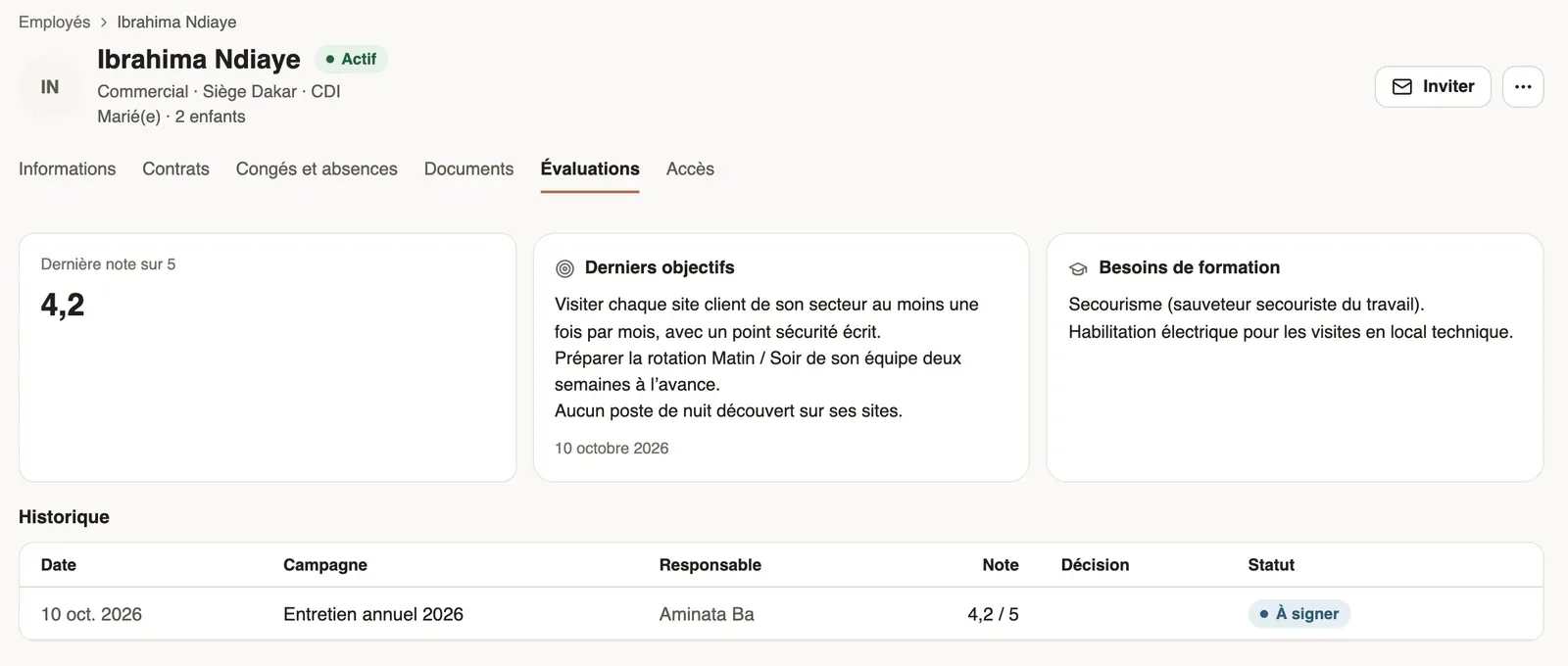Click the Commercial · Siège Dakar · CDI line
Viewport: 1568px width, 666px height.
click(219, 91)
